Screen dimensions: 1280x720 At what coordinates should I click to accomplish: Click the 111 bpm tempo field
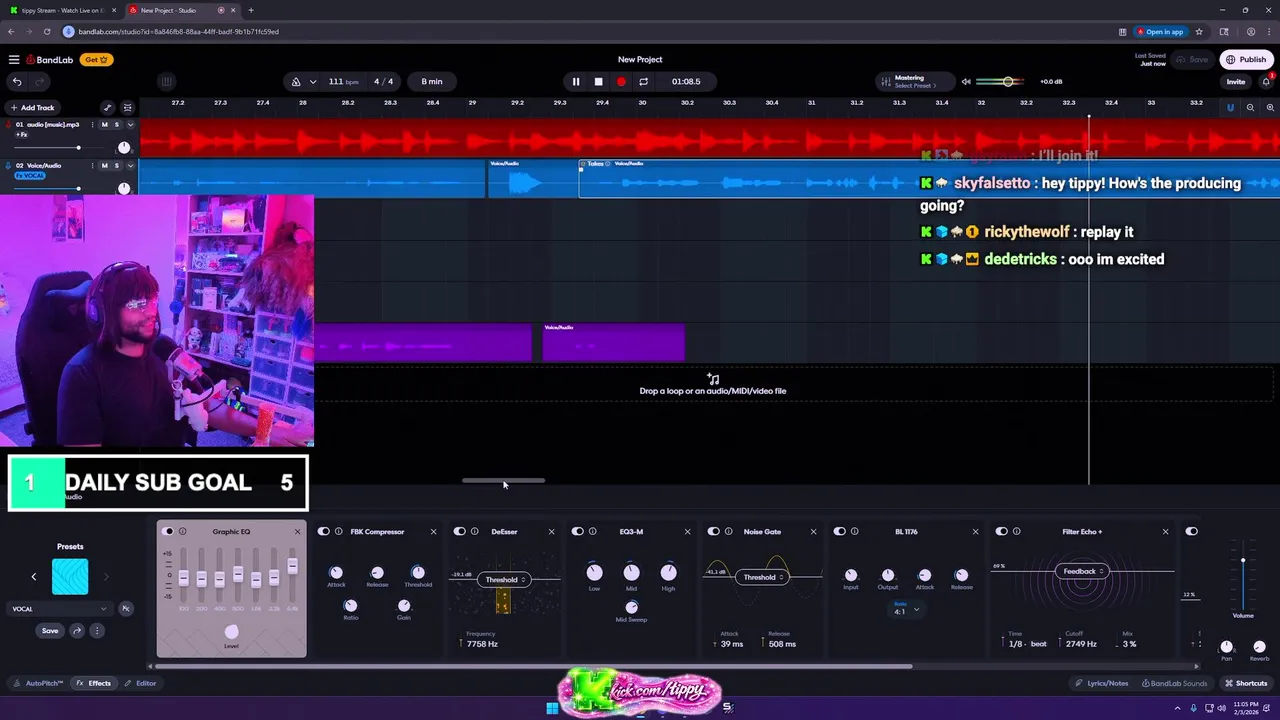pos(343,82)
